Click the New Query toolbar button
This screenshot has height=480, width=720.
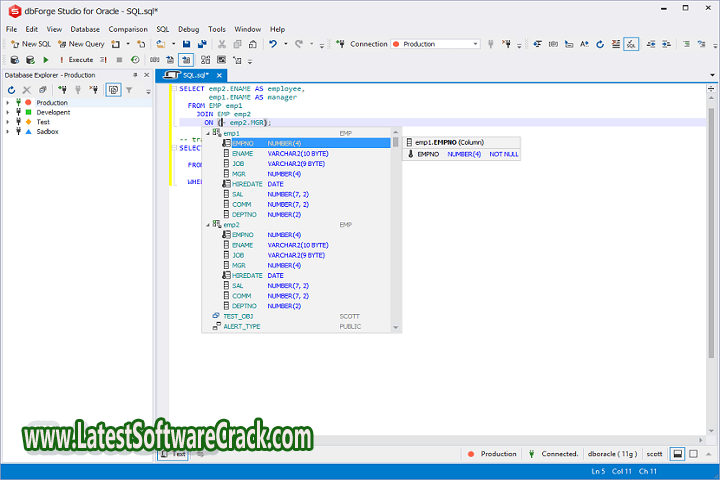(80, 44)
